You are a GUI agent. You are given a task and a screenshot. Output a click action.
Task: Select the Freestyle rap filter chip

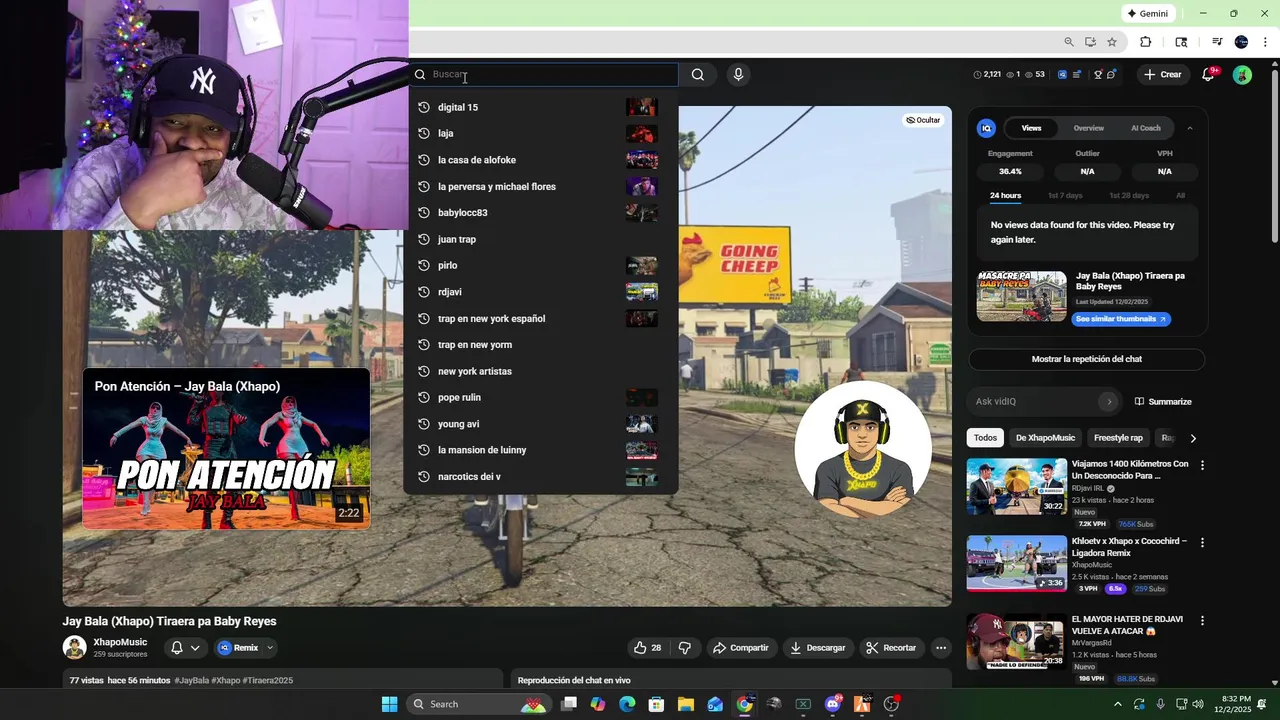1118,438
